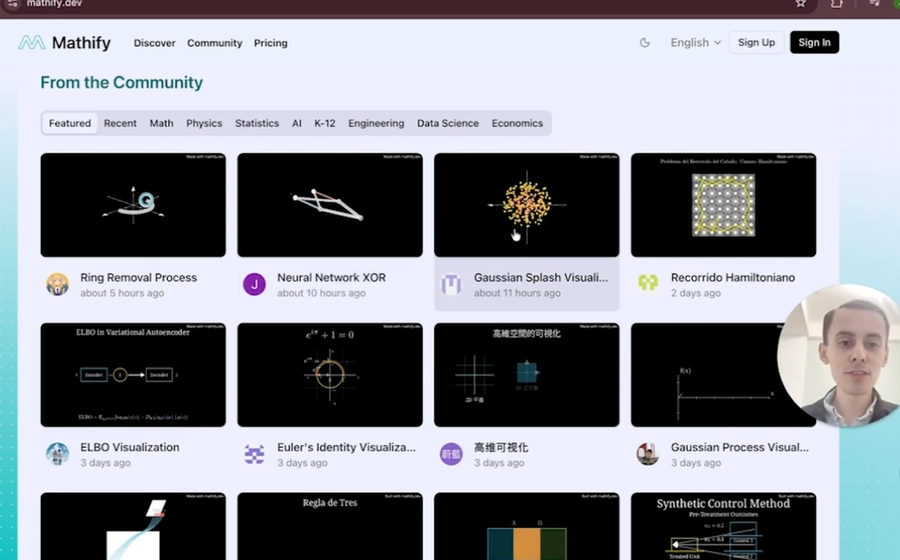The image size is (900, 560).
Task: Click the Ring Removal Process author avatar
Action: pyautogui.click(x=57, y=284)
